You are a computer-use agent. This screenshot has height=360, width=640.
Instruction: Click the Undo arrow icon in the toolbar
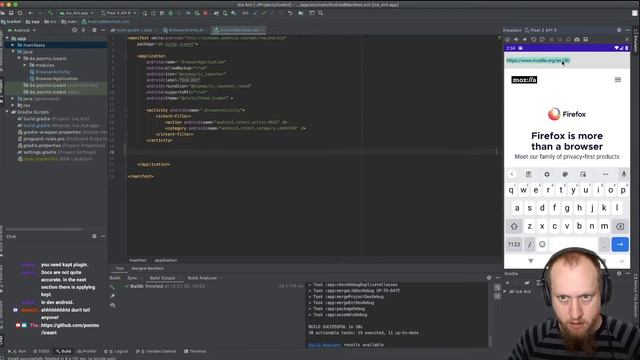coord(290,13)
